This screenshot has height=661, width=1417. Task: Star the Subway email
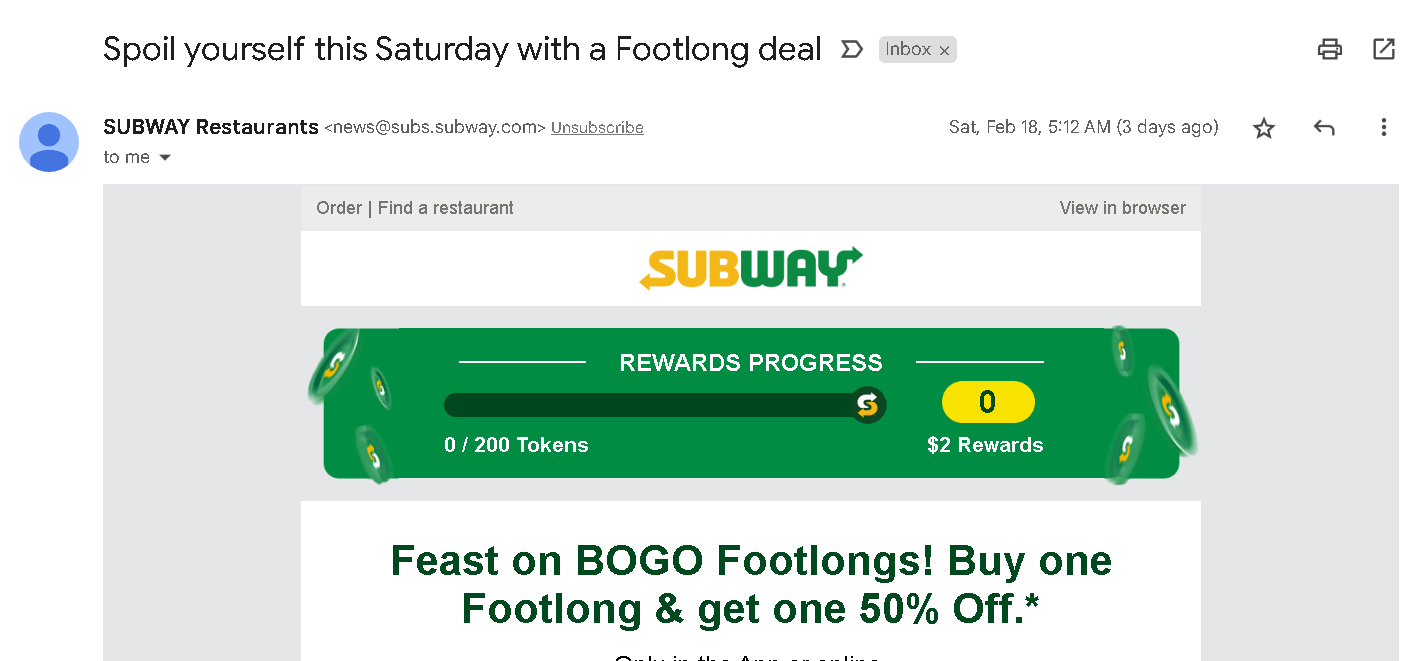point(1264,128)
